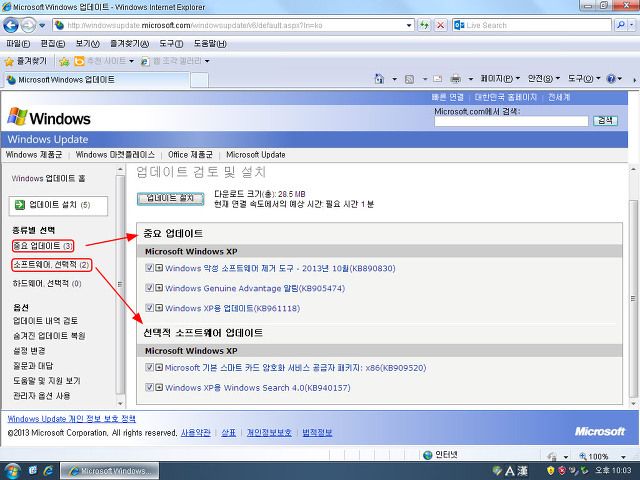Click the Print icon in command bar
640x480 pixels.
coord(456,79)
